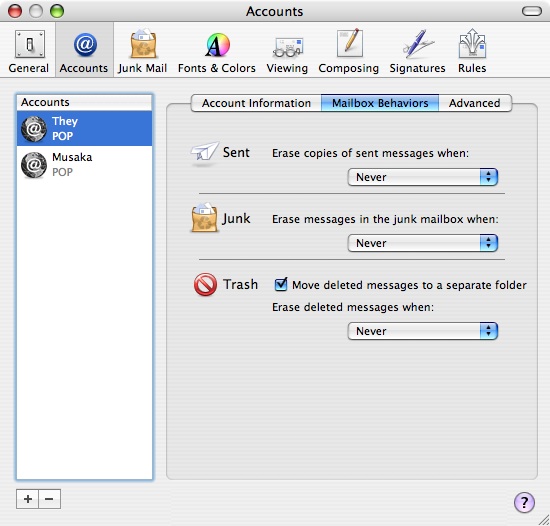The height and width of the screenshot is (526, 550).
Task: Switch to the Account Information tab
Action: point(256,103)
